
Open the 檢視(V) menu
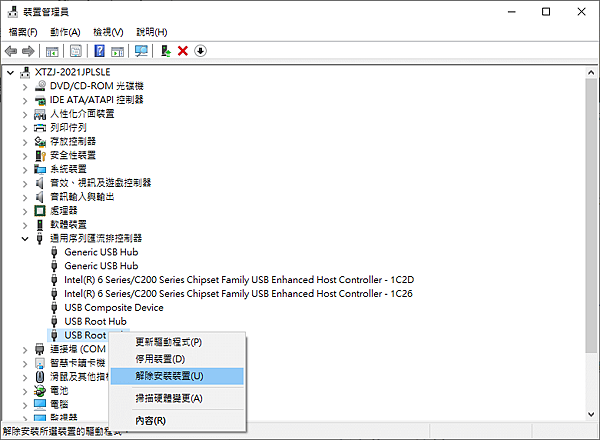tap(108, 32)
